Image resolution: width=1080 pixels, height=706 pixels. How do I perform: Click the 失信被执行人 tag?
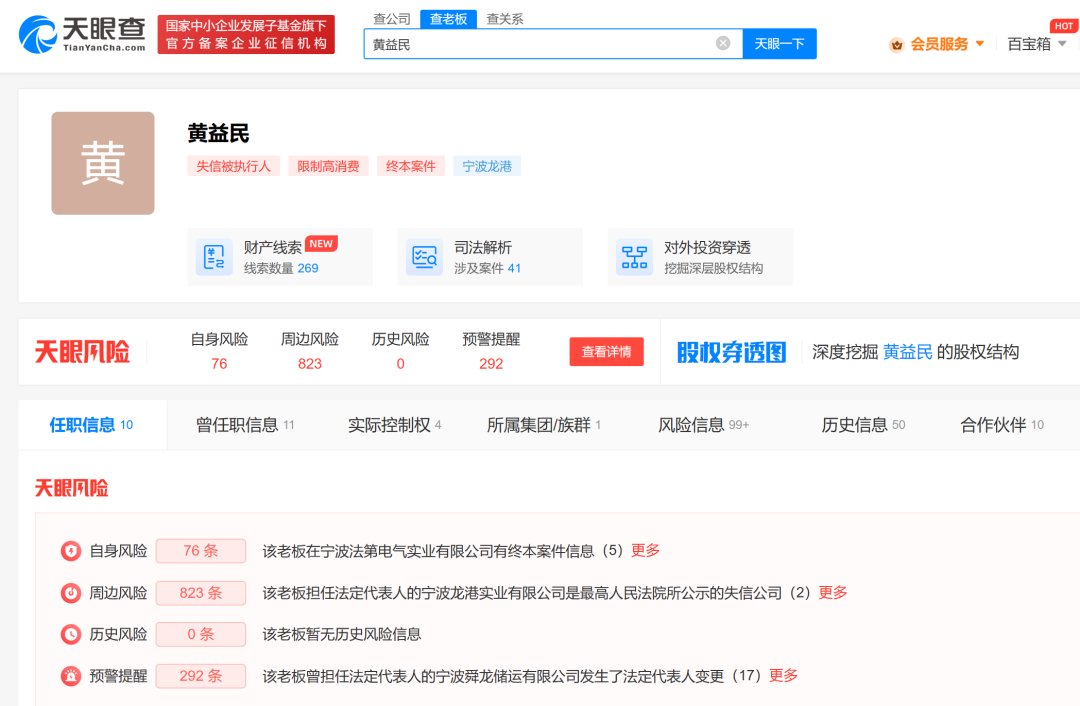click(x=233, y=166)
